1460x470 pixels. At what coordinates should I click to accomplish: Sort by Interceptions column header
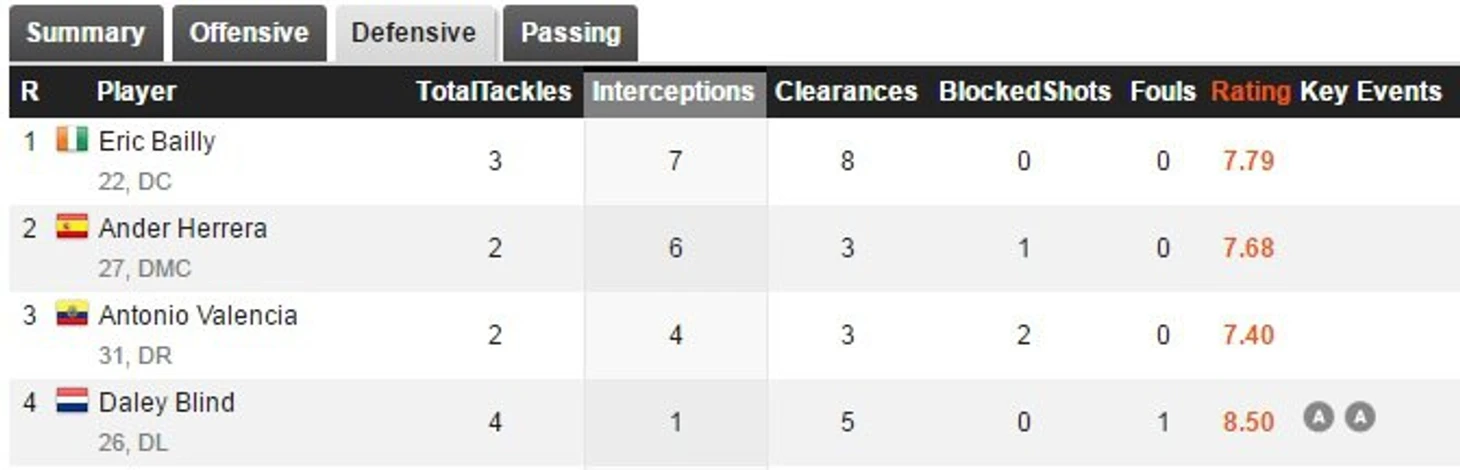(674, 92)
